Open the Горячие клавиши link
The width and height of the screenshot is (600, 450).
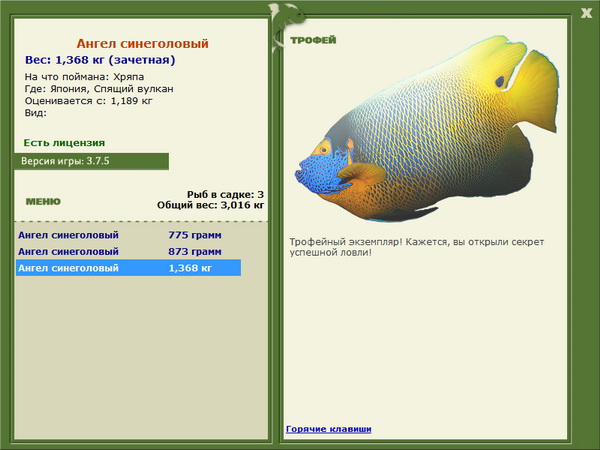[329, 429]
